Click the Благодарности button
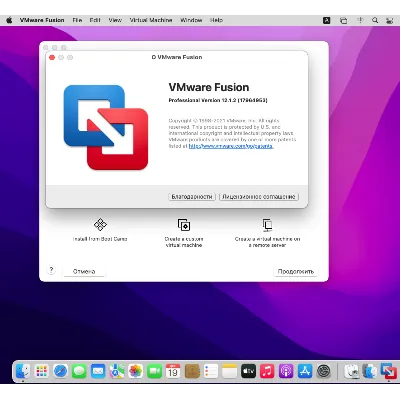The image size is (400, 400). [192, 197]
